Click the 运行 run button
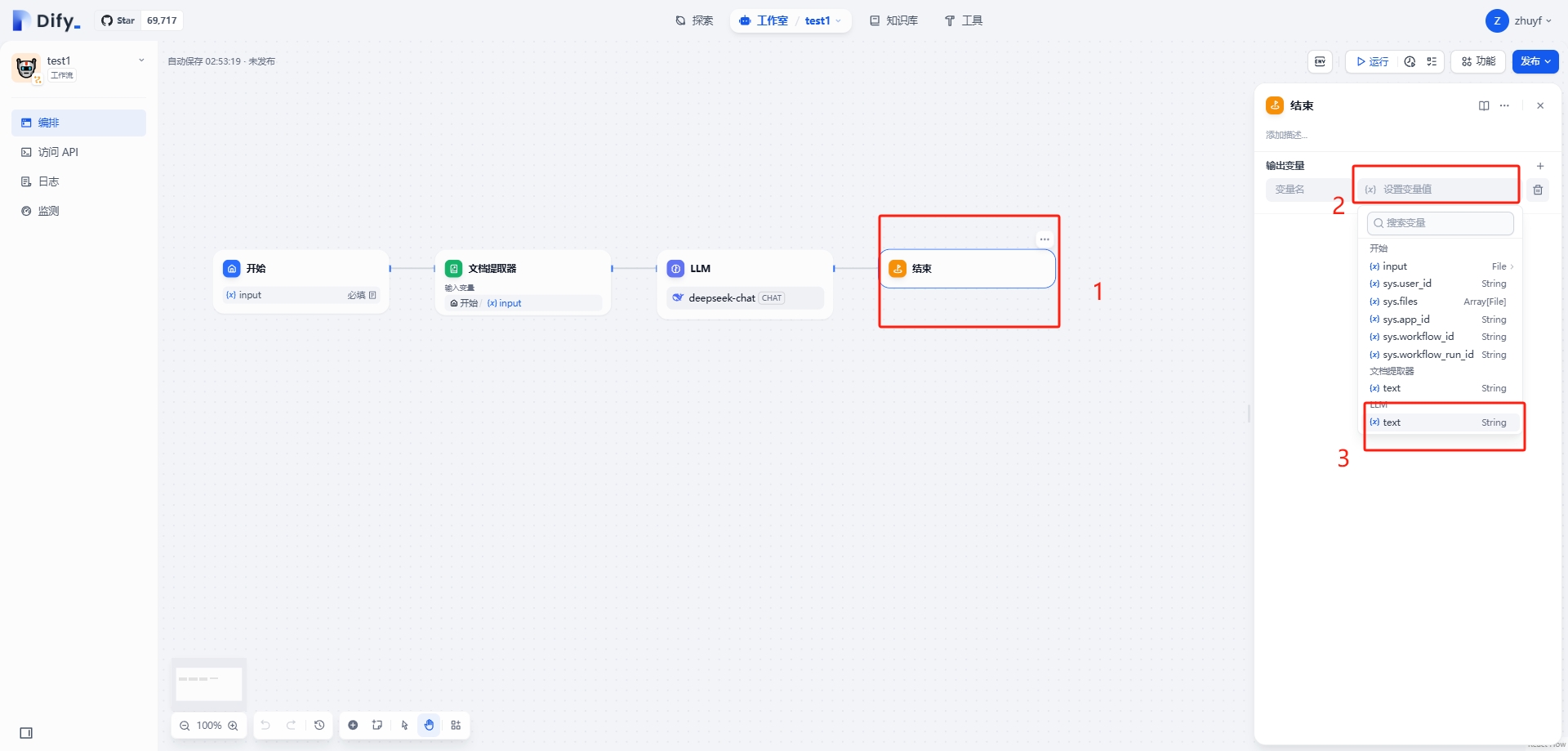The image size is (1568, 751). coord(1373,61)
